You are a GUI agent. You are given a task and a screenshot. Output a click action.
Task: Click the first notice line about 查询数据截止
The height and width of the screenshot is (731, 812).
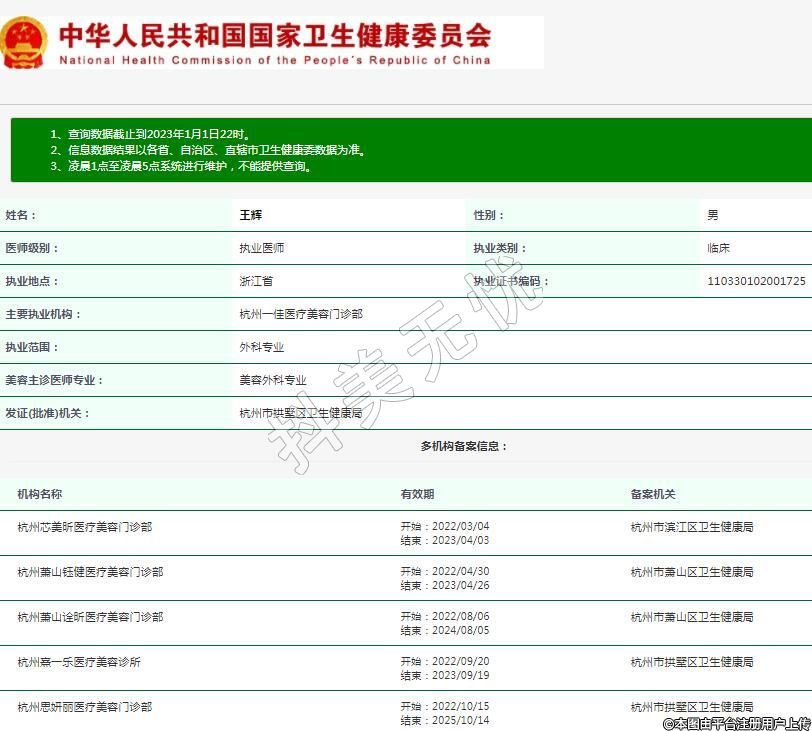pos(149,134)
